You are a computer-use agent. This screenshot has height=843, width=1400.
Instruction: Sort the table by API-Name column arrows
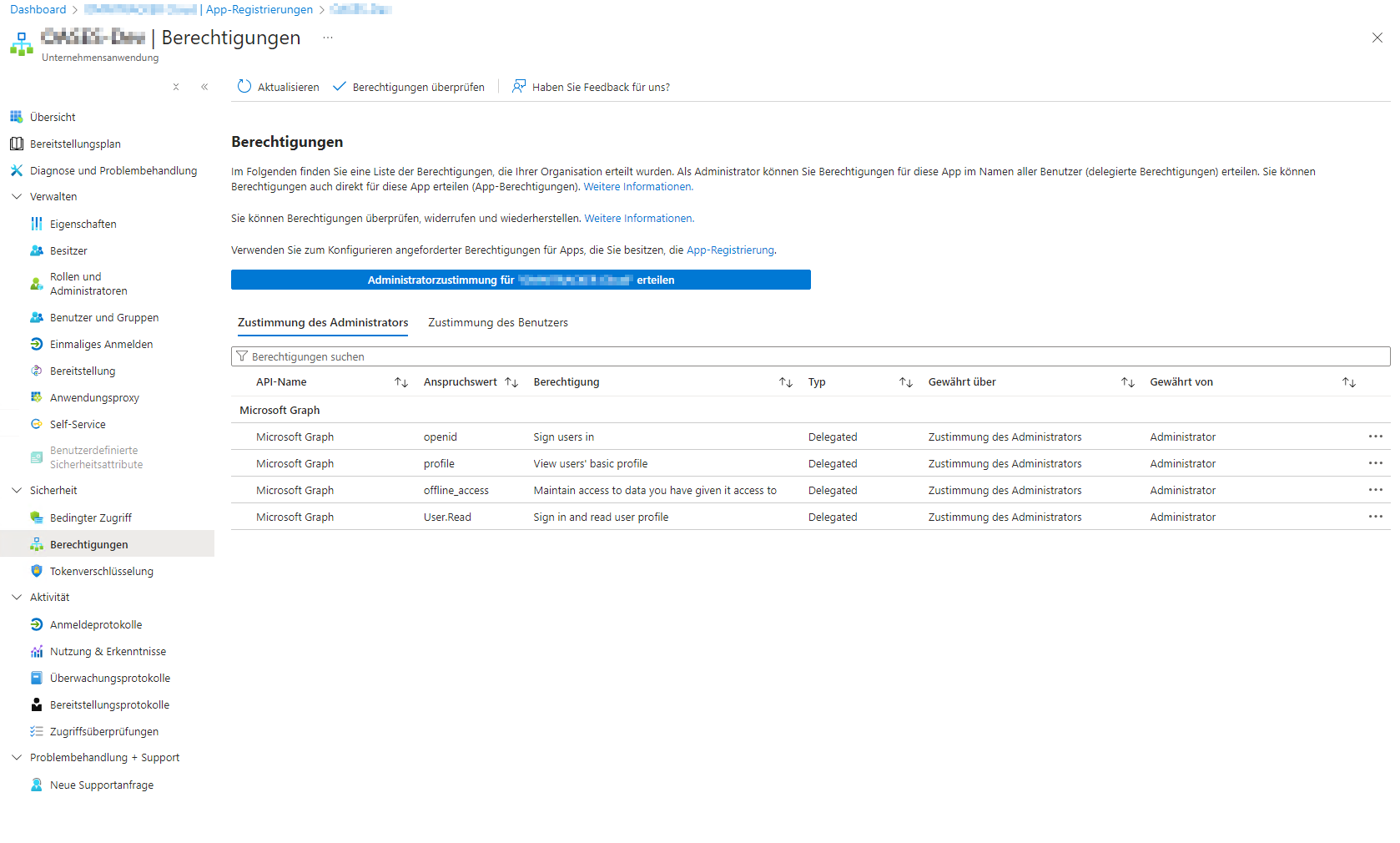401,382
